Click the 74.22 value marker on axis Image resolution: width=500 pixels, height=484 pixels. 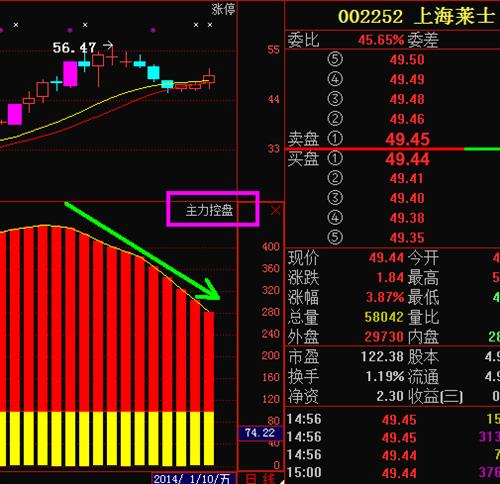pos(260,433)
